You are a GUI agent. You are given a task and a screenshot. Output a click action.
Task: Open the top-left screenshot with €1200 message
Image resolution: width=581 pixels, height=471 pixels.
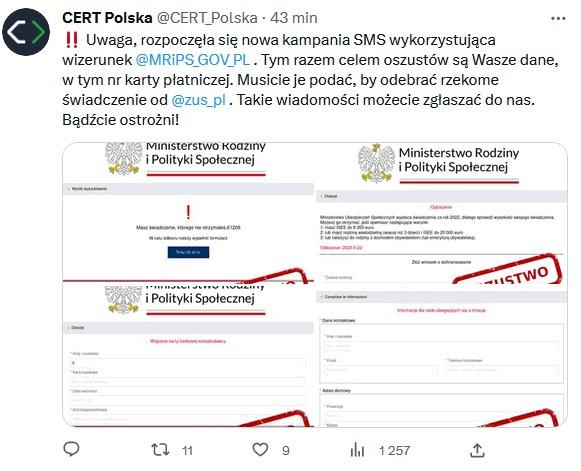188,212
